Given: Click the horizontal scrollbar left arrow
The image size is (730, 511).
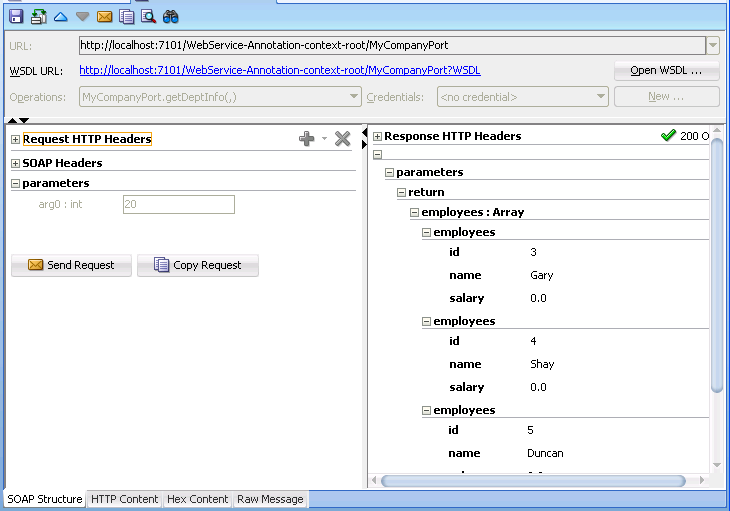Looking at the screenshot, I should 373,480.
